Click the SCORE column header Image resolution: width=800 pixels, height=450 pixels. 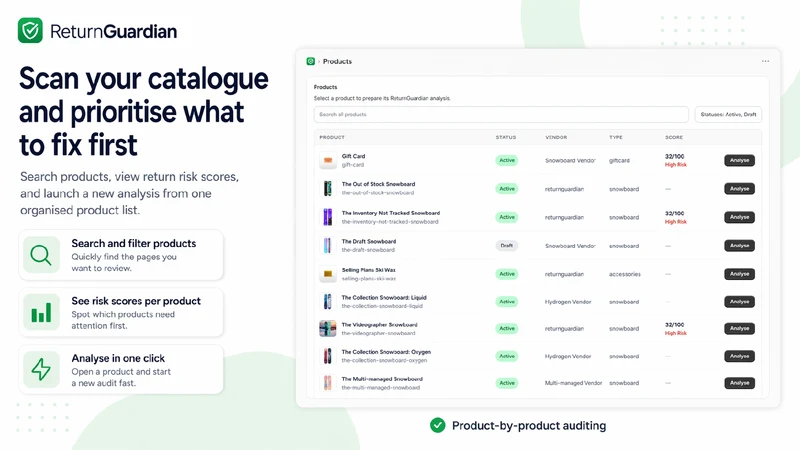(x=674, y=137)
